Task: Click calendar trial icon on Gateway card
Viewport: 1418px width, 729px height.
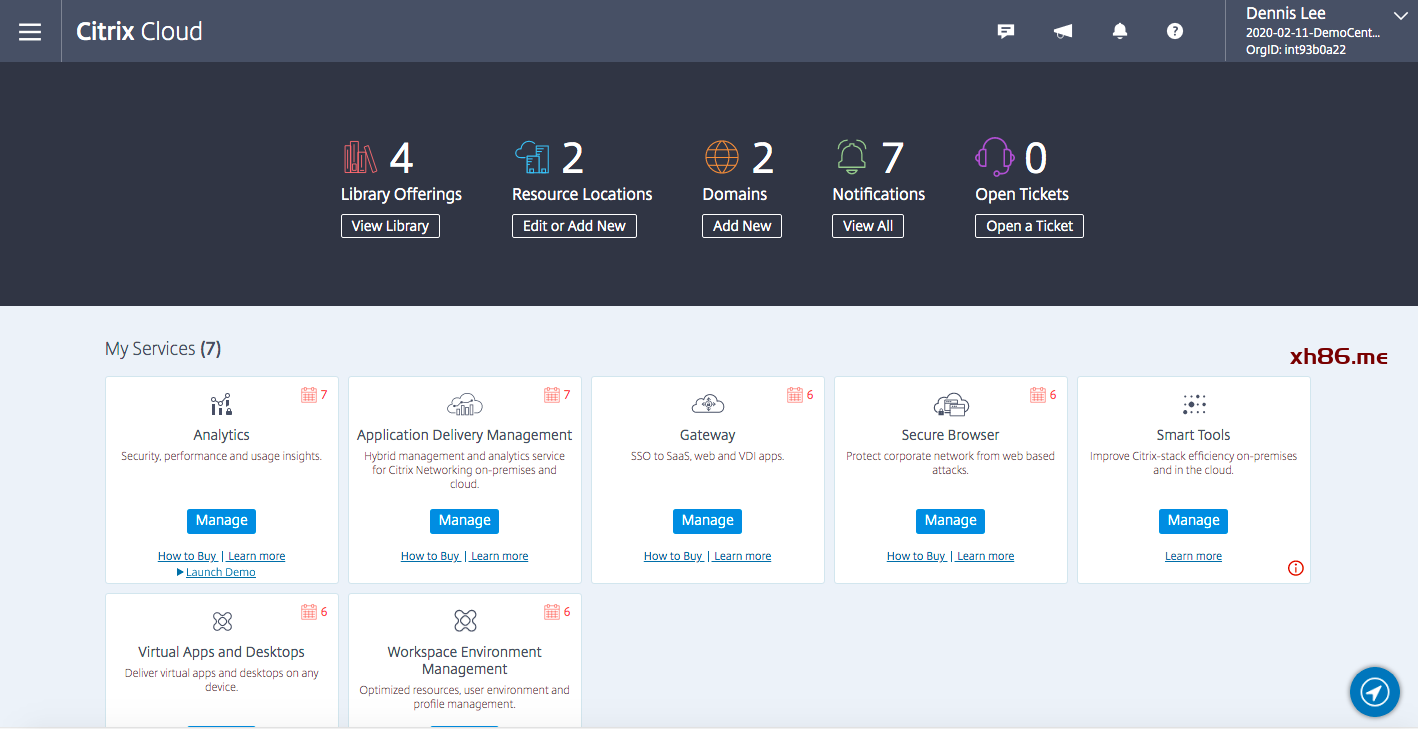Action: (x=795, y=395)
